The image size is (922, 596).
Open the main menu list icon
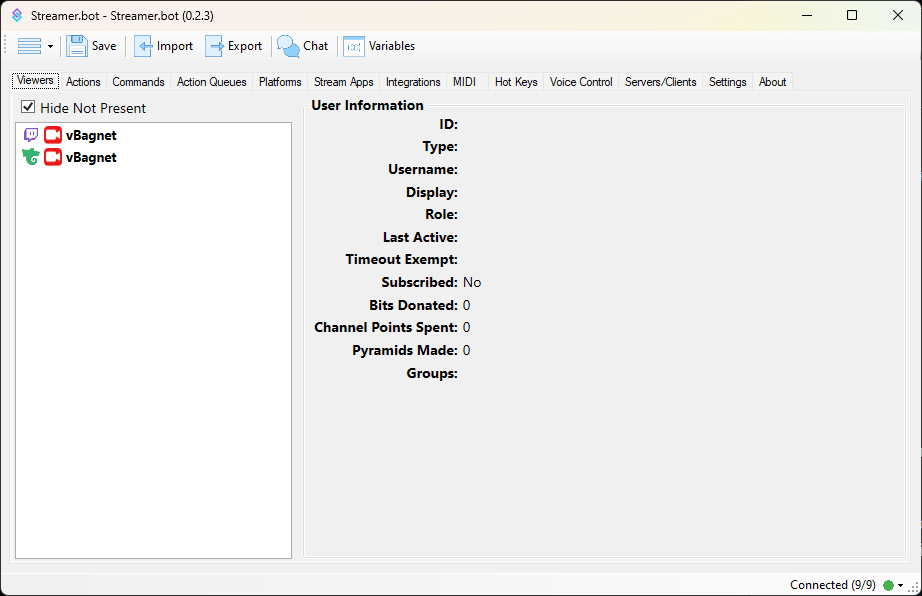[x=29, y=46]
